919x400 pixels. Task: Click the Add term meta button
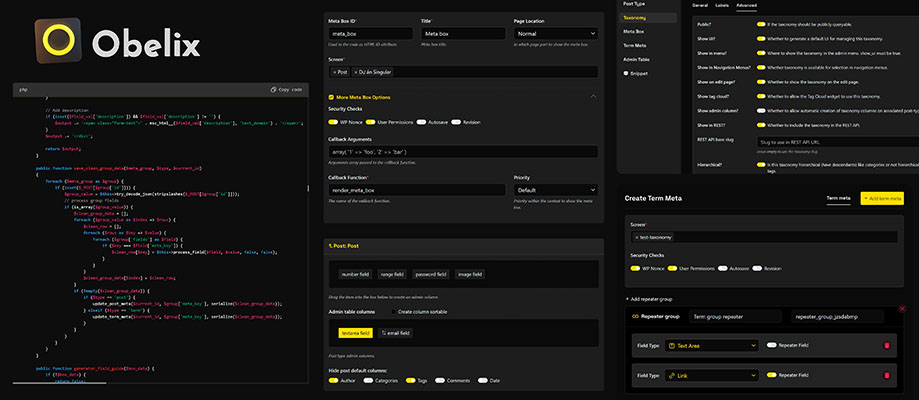pos(881,199)
